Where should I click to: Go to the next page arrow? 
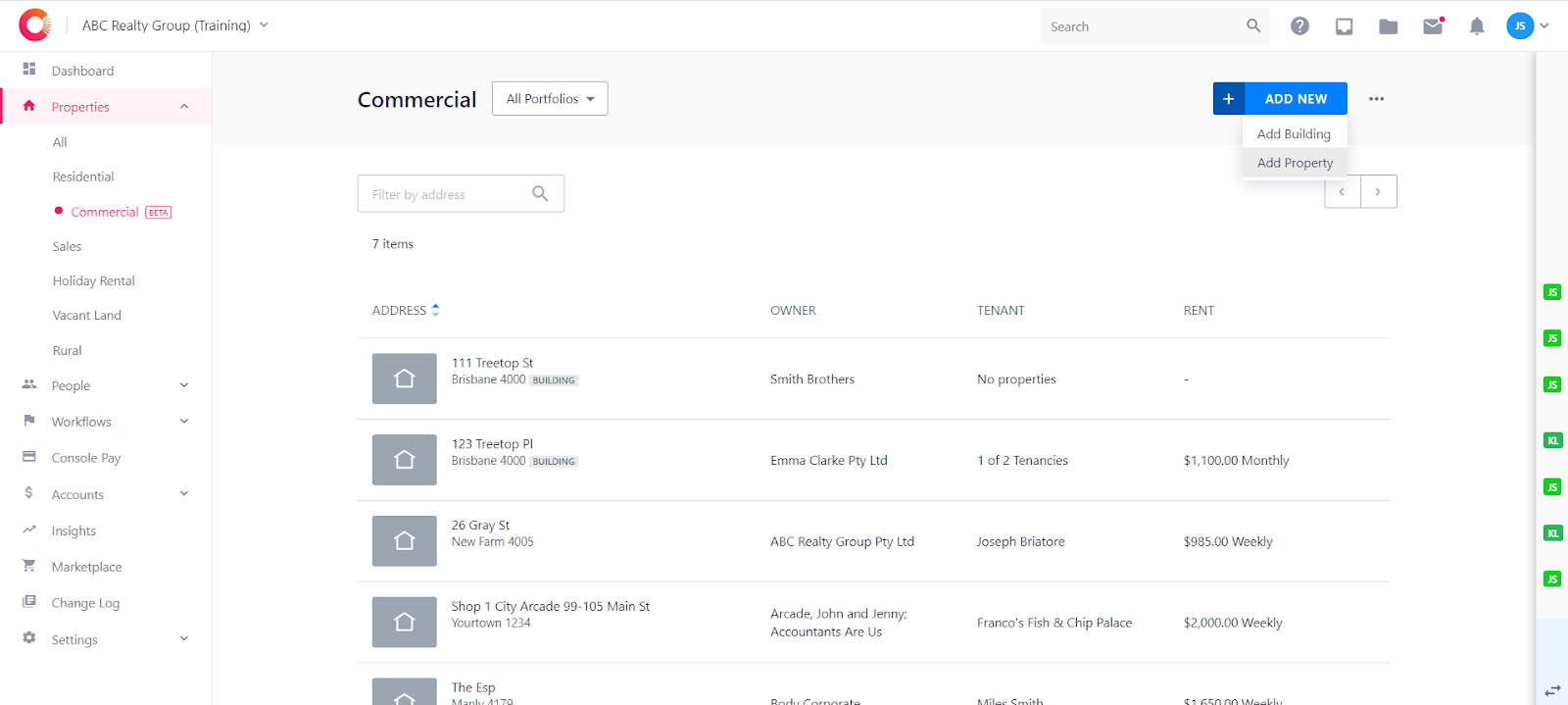click(x=1379, y=191)
